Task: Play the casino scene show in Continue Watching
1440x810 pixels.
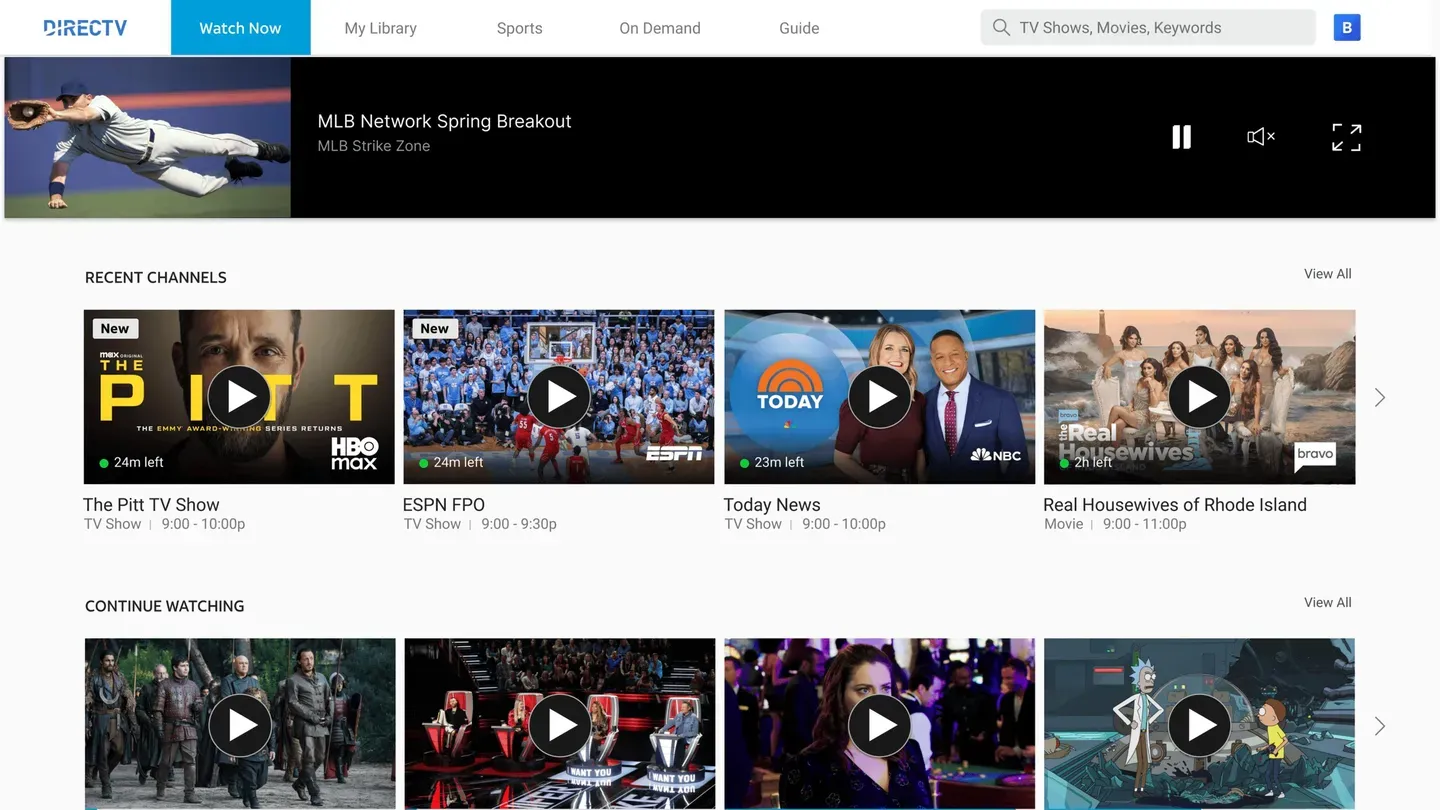Action: coord(880,725)
